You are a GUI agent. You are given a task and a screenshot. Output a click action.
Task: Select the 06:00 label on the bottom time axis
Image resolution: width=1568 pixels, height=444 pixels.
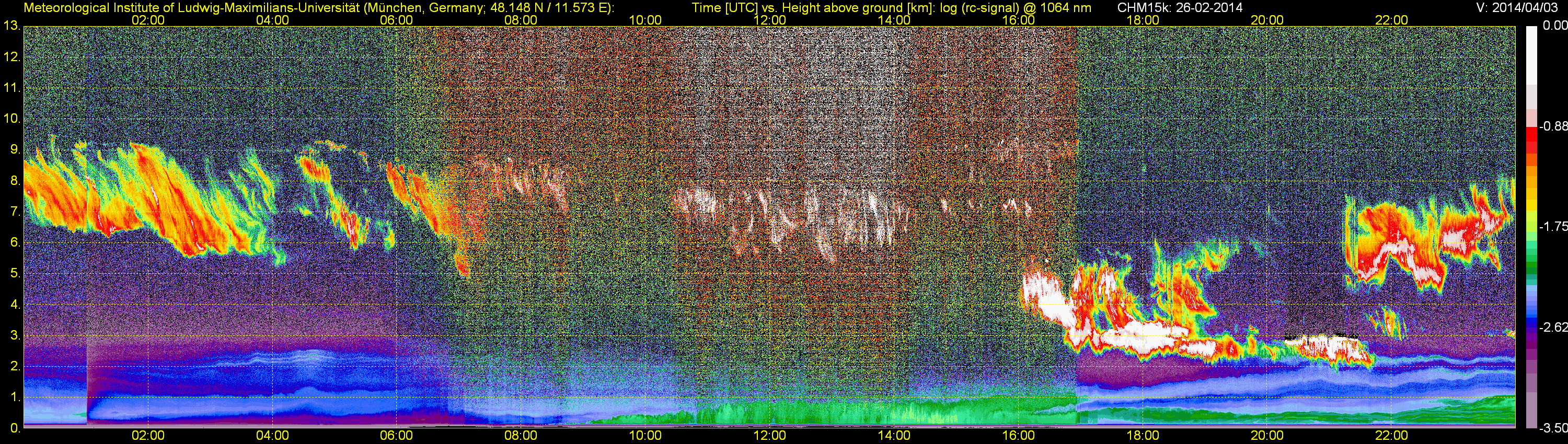tap(396, 436)
